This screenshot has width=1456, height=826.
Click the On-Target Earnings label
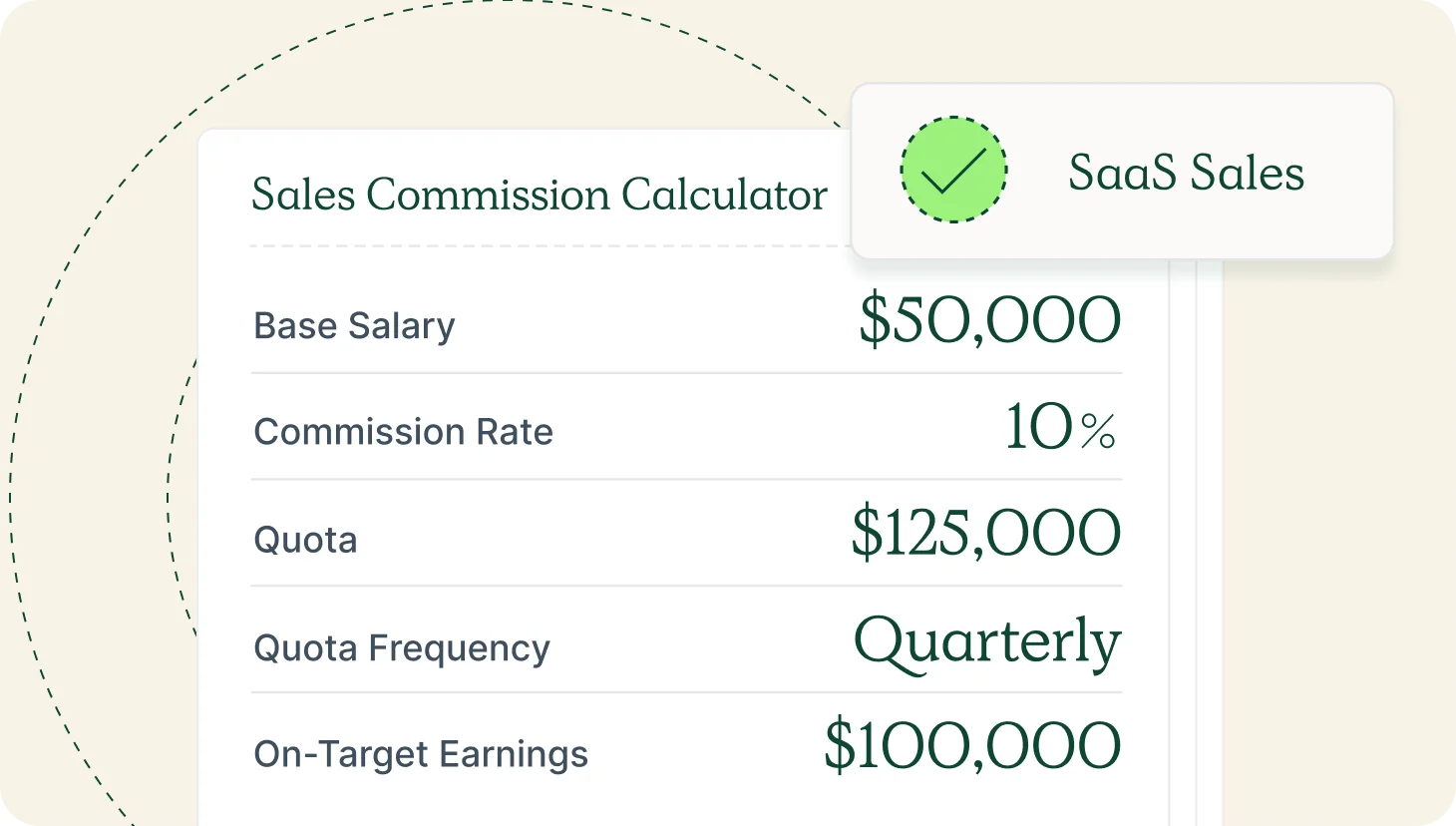420,754
